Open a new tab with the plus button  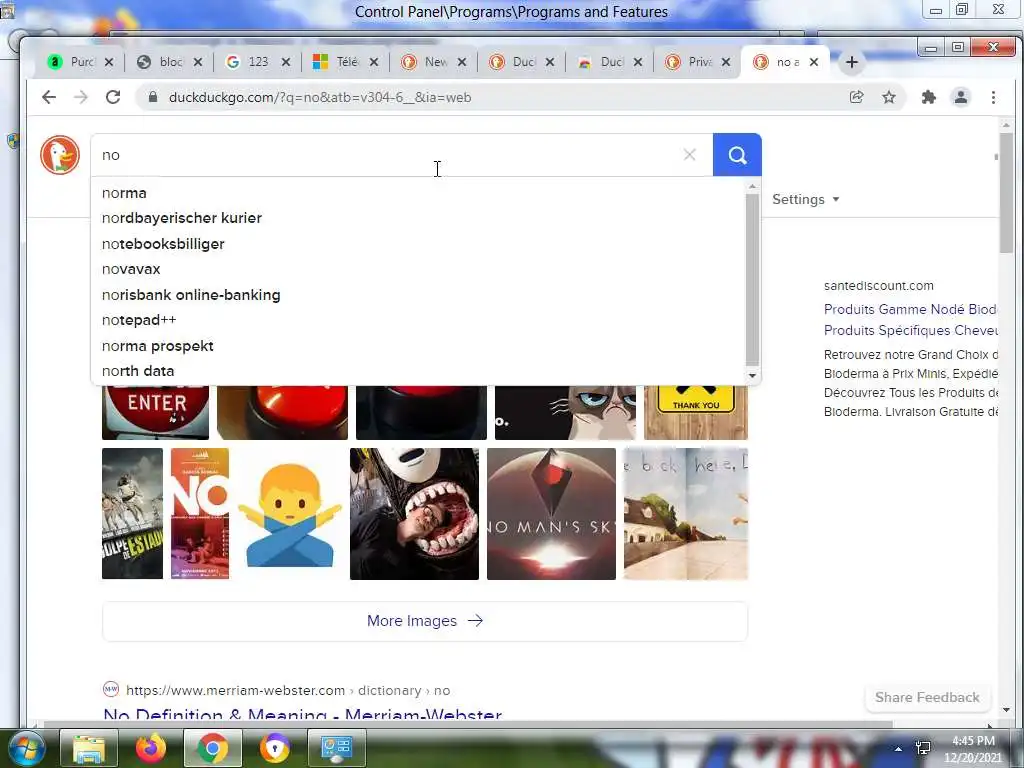point(852,62)
